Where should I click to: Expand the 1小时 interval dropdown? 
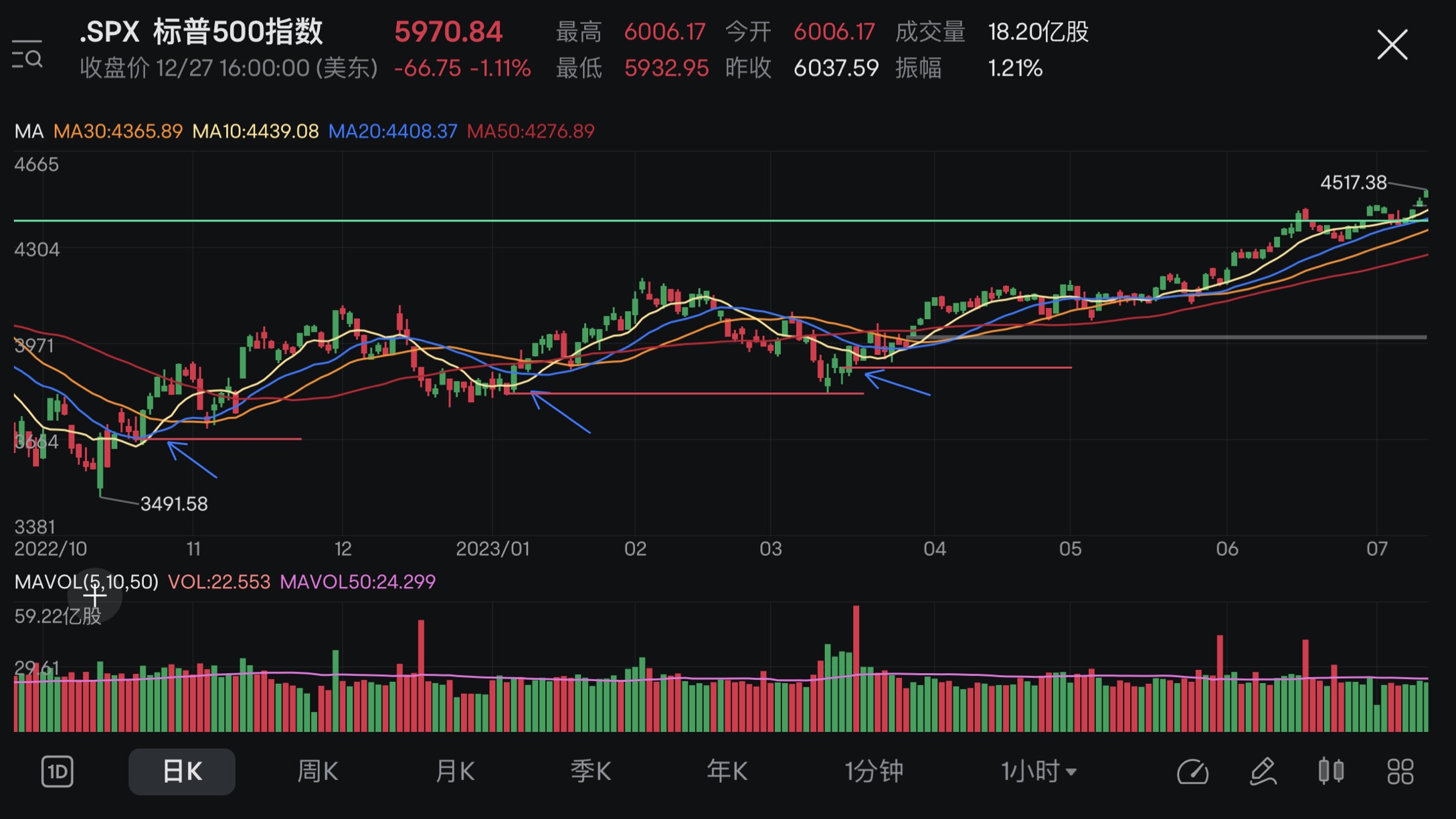[x=1038, y=771]
